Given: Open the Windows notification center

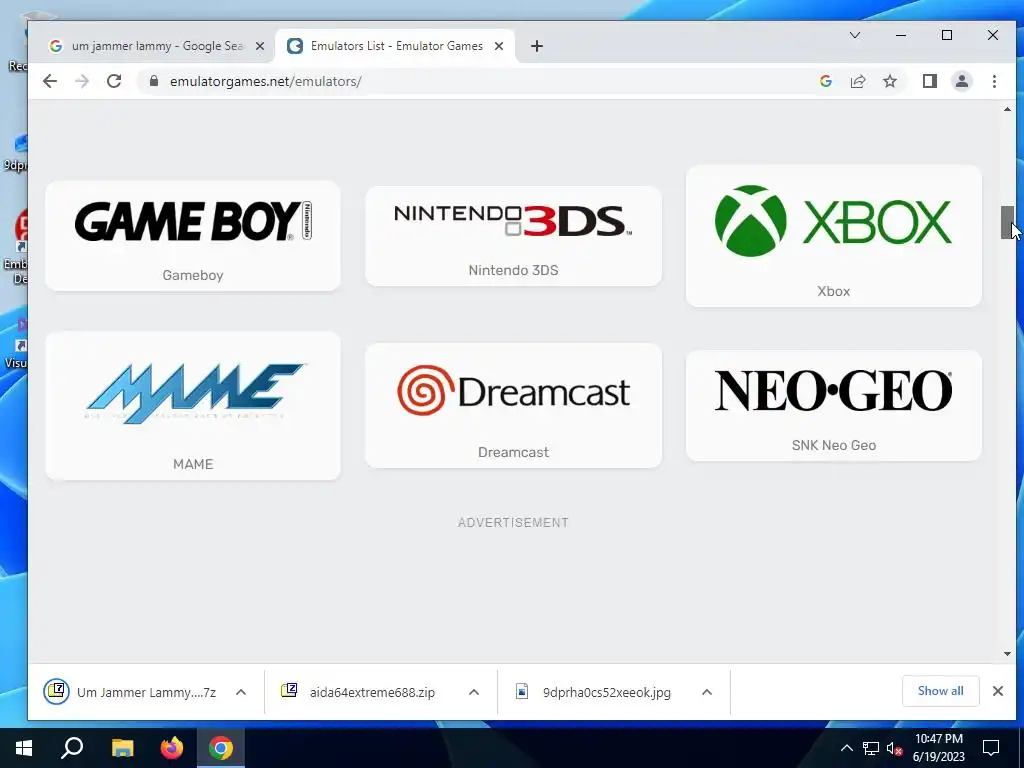Looking at the screenshot, I should click(x=991, y=748).
